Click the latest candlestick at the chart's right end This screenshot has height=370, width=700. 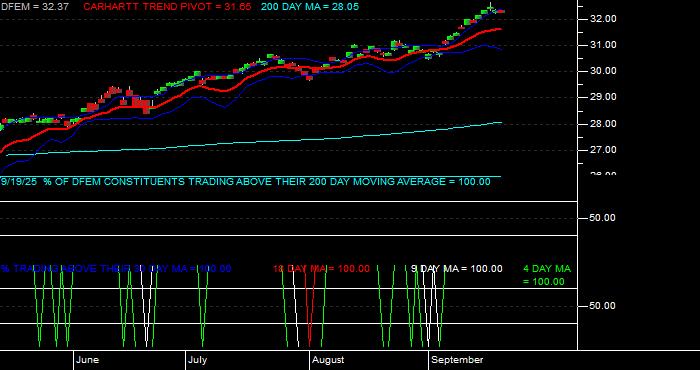click(502, 11)
